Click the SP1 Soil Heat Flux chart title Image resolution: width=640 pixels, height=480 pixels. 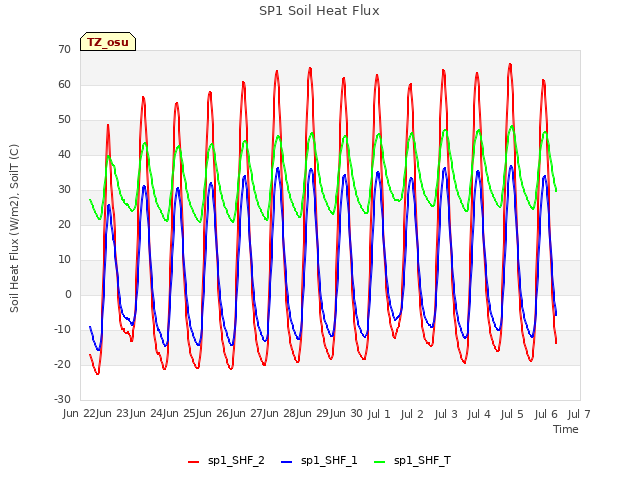pos(319,11)
